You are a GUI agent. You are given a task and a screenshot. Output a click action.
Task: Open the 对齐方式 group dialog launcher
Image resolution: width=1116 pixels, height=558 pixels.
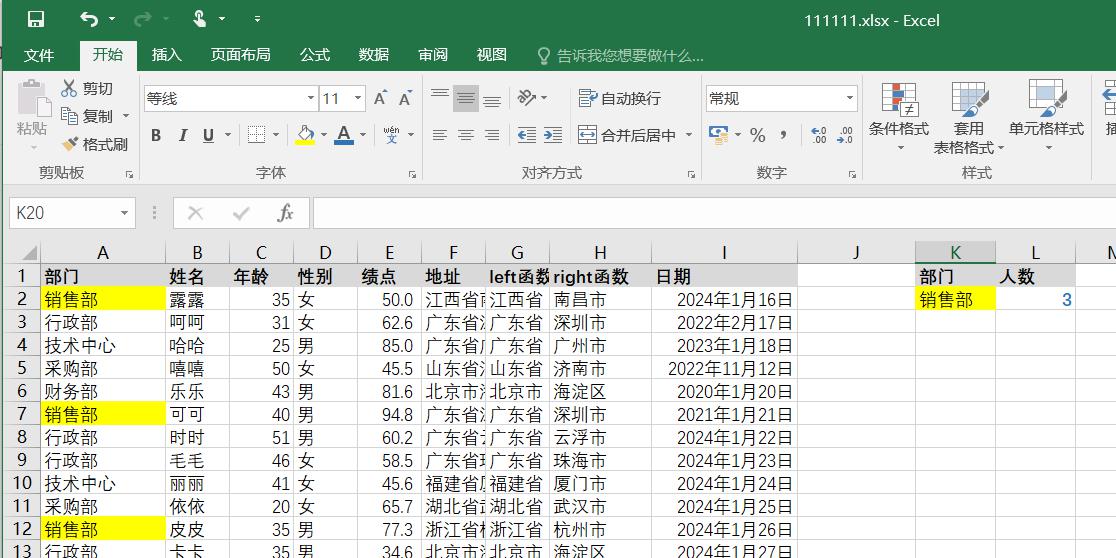(x=691, y=174)
